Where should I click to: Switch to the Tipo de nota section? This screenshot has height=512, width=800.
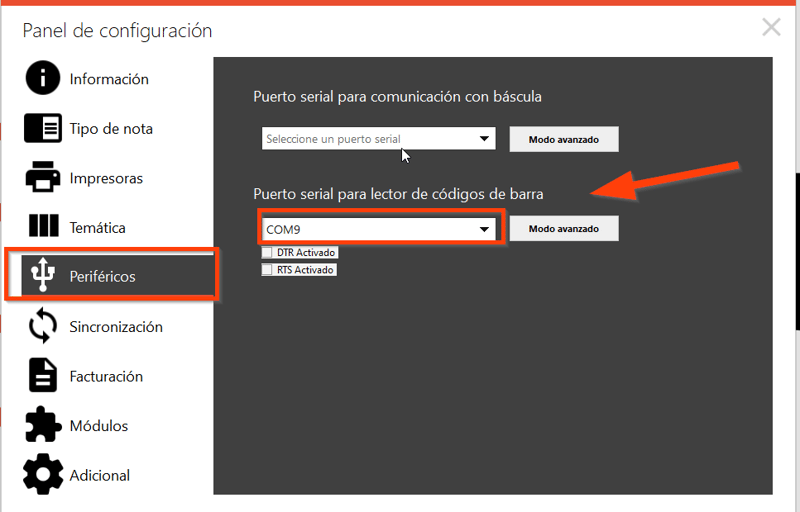111,129
